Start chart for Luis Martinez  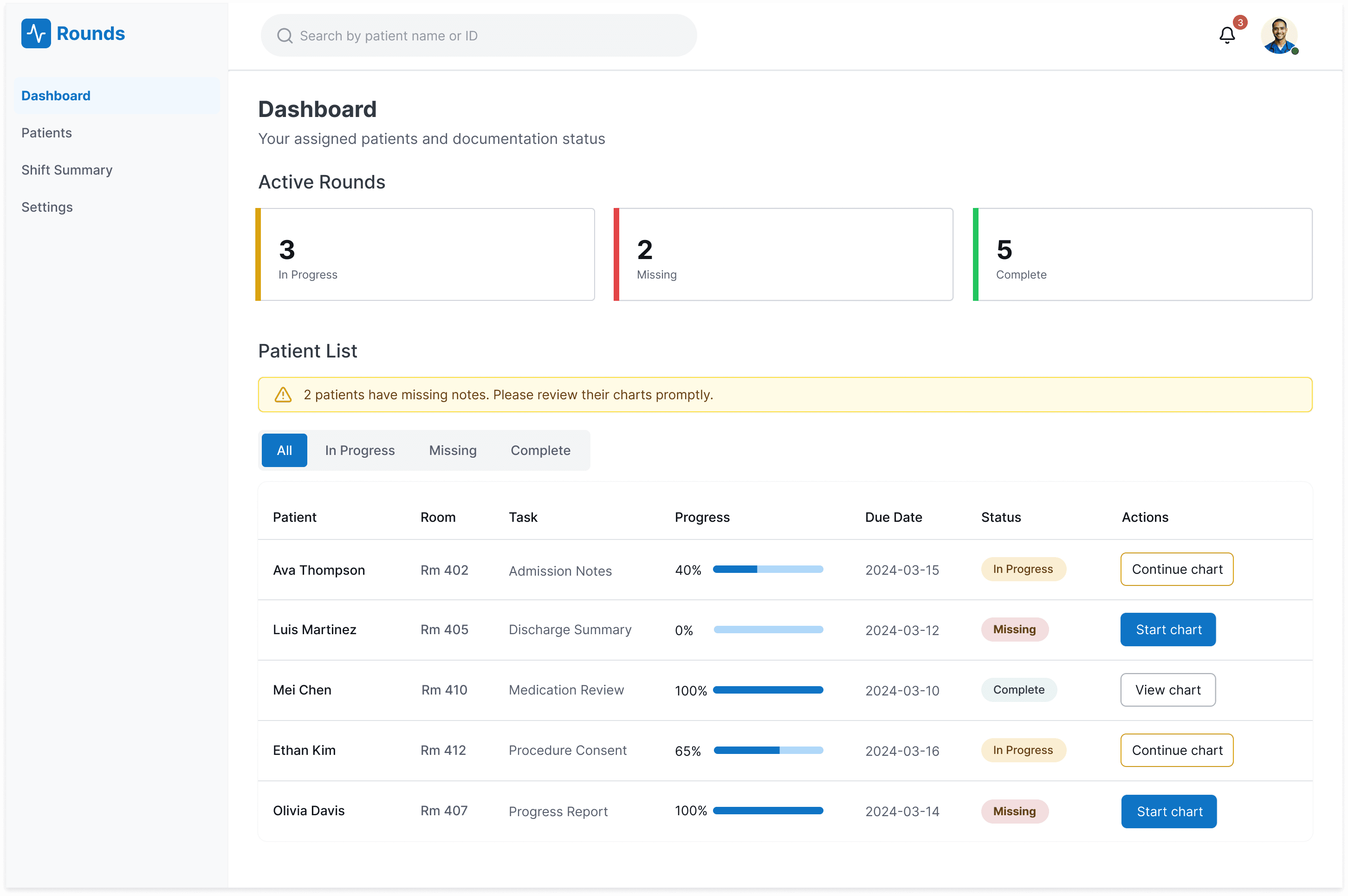1168,630
